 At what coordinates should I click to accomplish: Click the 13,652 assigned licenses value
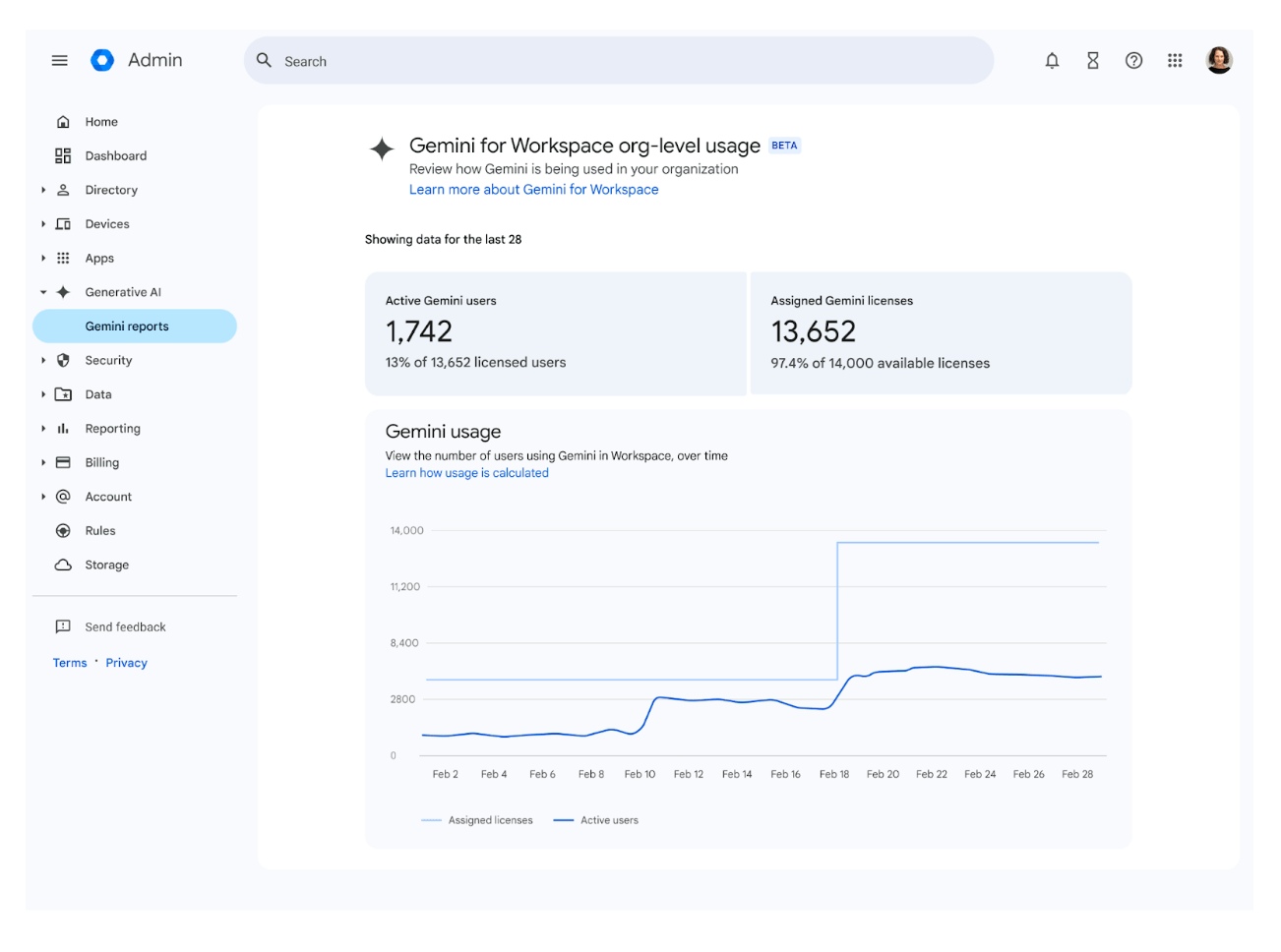[814, 331]
